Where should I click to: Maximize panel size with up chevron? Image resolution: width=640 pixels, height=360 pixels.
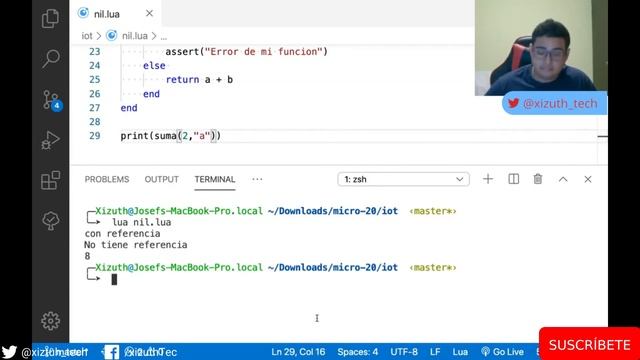tap(563, 179)
